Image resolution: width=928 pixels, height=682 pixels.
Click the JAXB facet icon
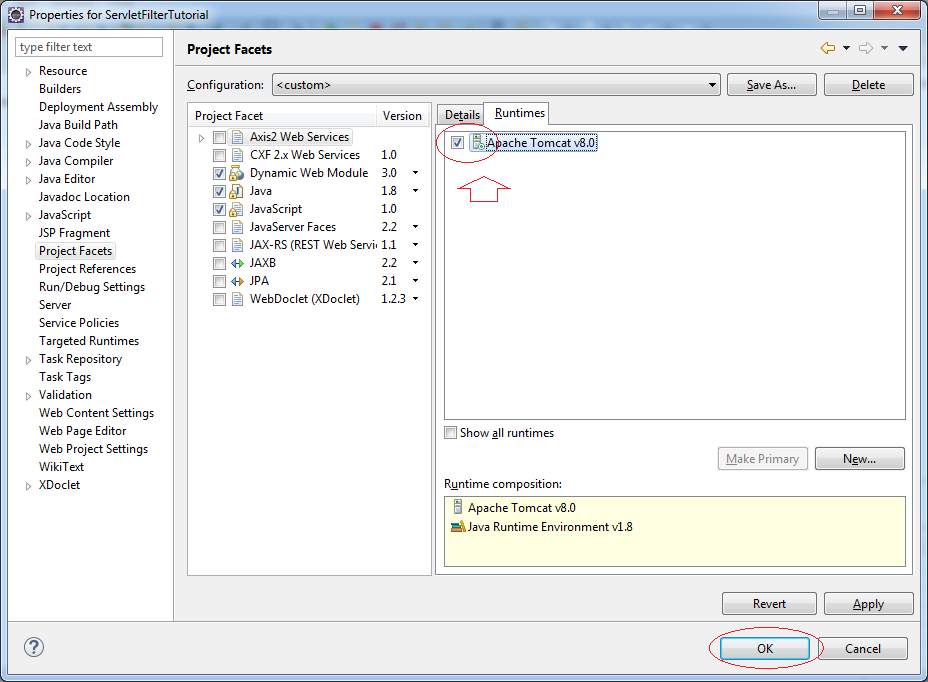tap(237, 263)
